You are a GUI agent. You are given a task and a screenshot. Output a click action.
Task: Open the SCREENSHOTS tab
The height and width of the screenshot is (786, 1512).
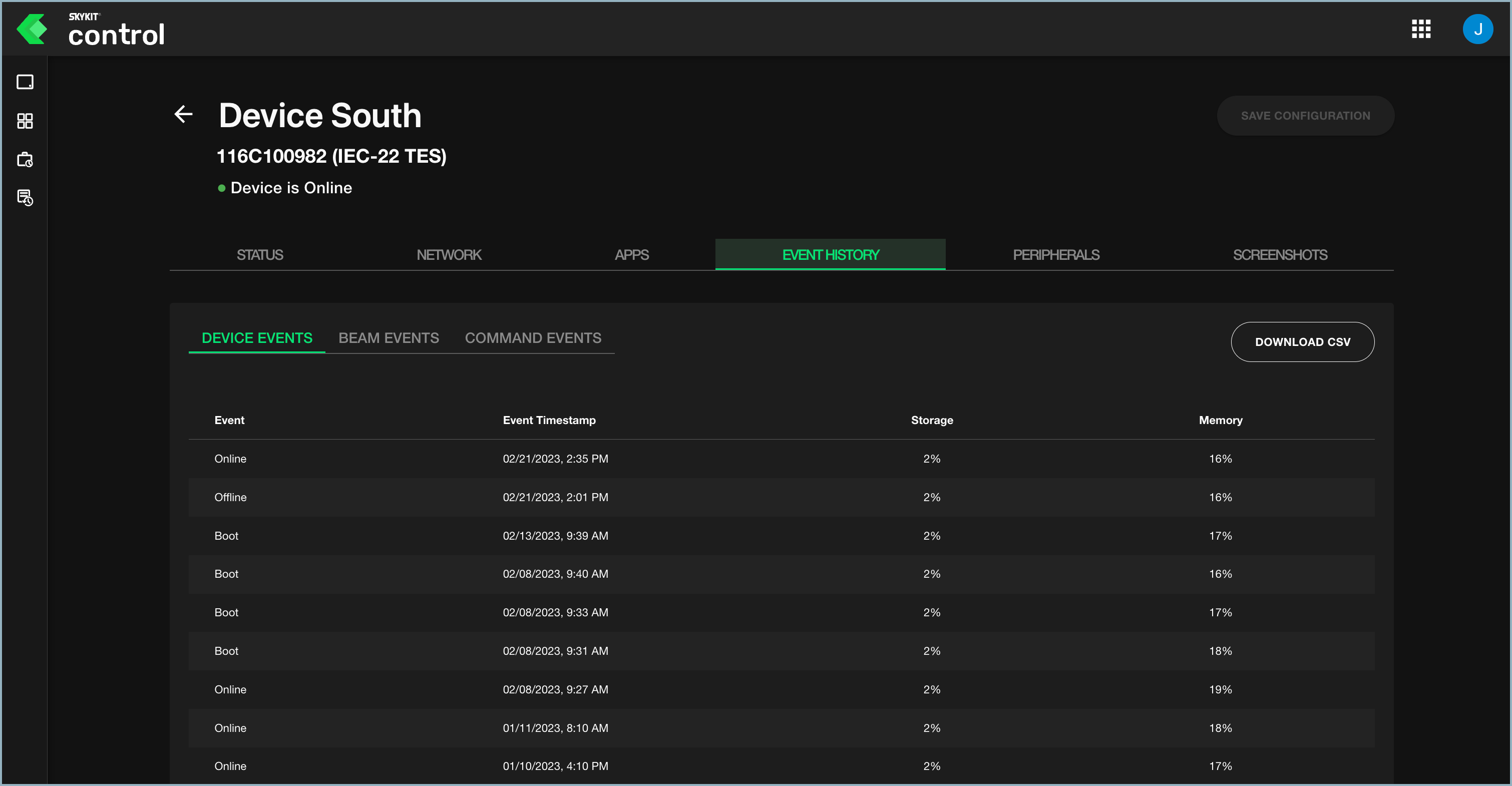1280,255
